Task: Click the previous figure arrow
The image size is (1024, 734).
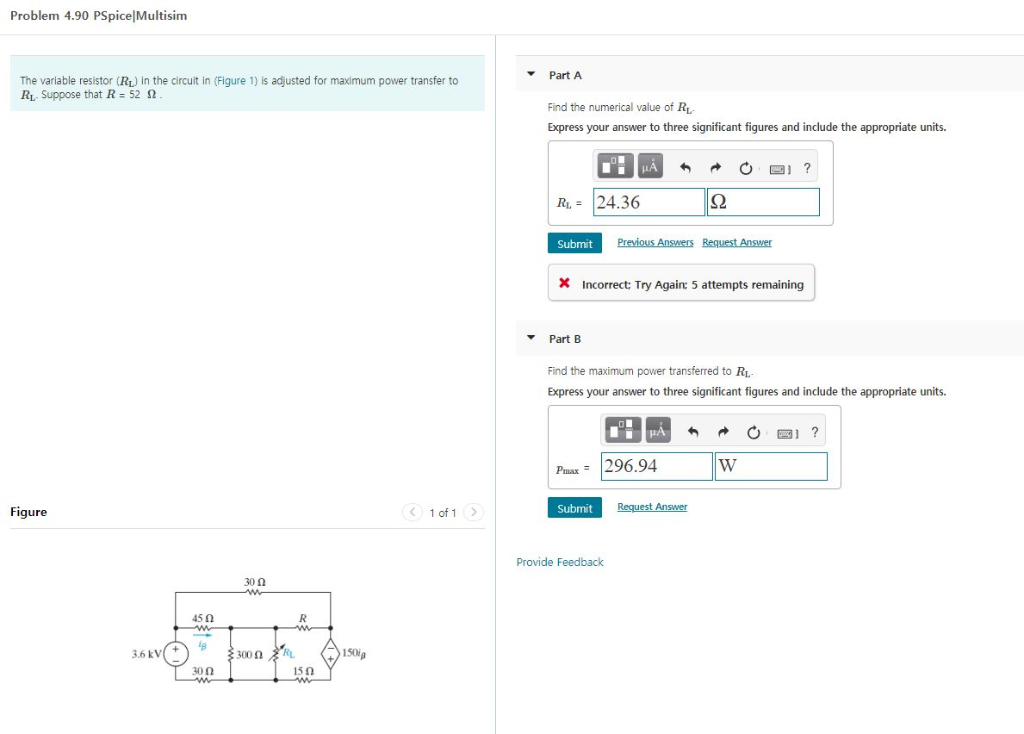Action: (412, 511)
